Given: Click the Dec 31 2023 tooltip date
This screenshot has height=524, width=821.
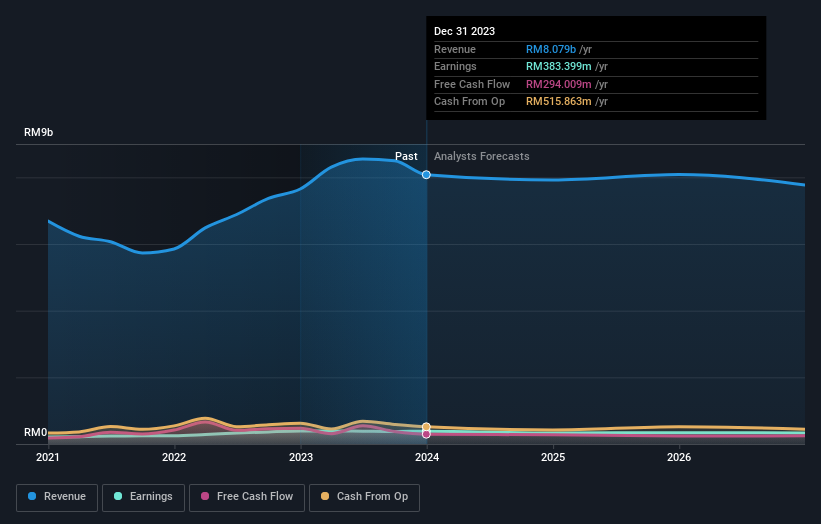Looking at the screenshot, I should pos(464,31).
